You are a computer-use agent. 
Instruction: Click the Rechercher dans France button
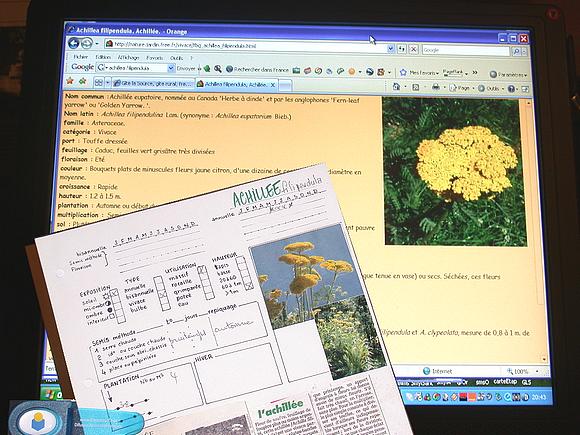coord(257,69)
